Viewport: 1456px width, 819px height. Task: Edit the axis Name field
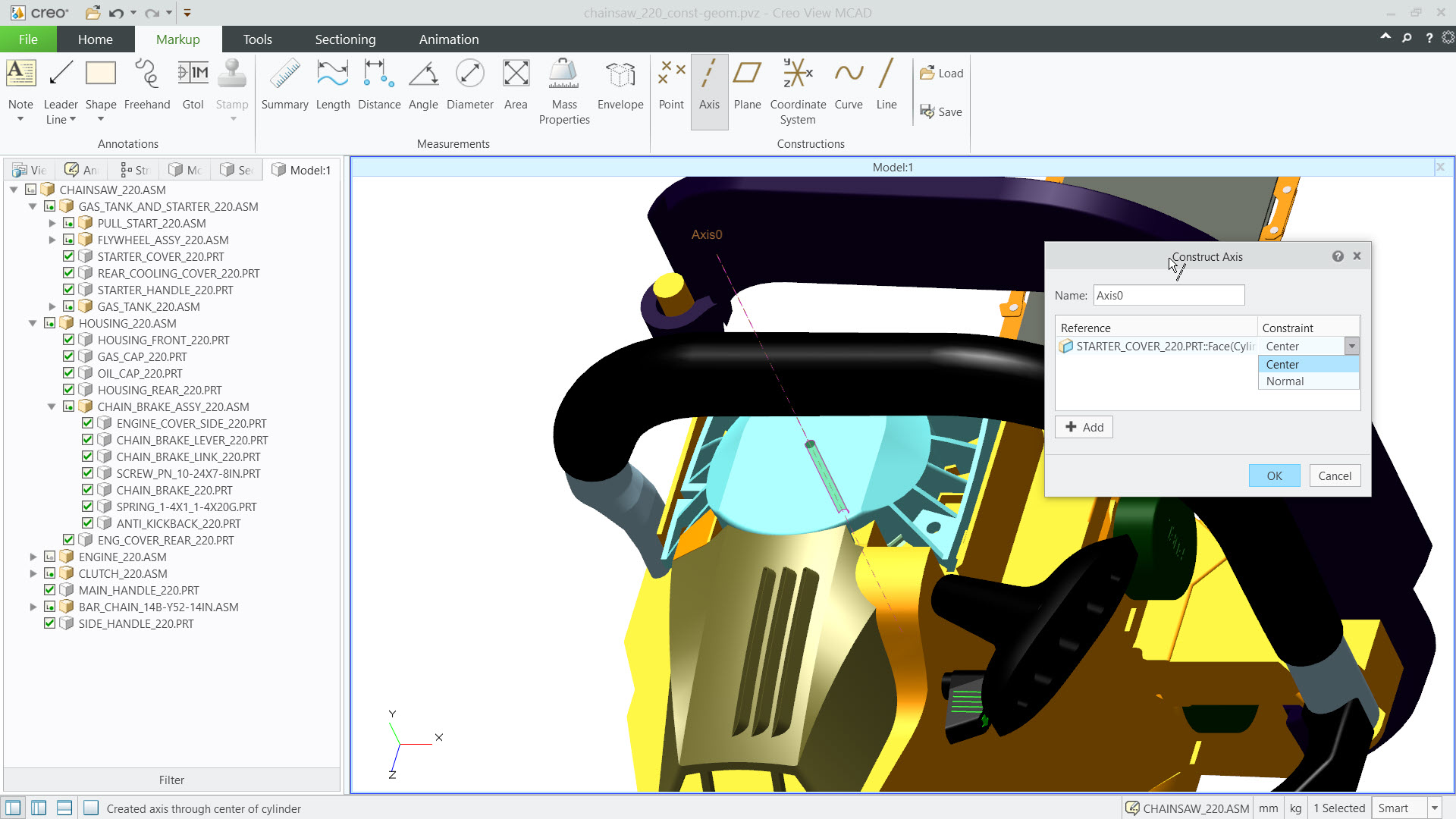(x=1169, y=296)
